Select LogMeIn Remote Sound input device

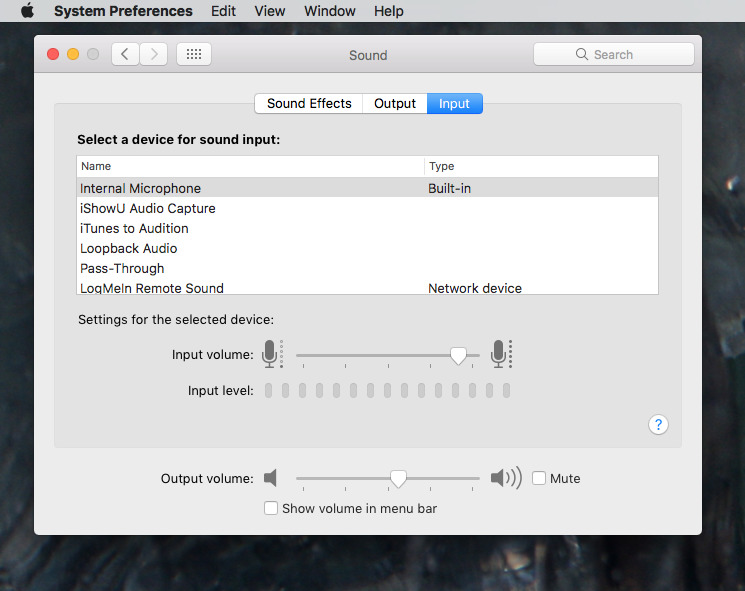pyautogui.click(x=367, y=287)
